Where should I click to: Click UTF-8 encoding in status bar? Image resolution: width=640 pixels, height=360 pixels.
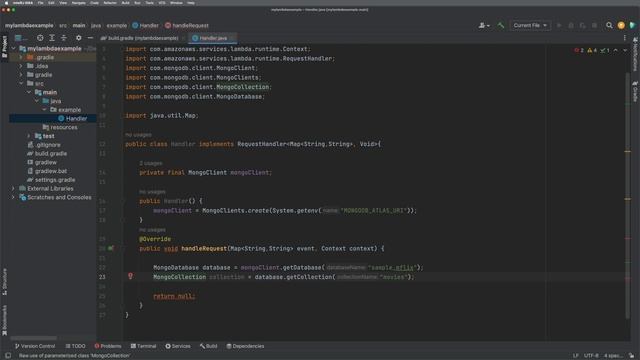591,356
